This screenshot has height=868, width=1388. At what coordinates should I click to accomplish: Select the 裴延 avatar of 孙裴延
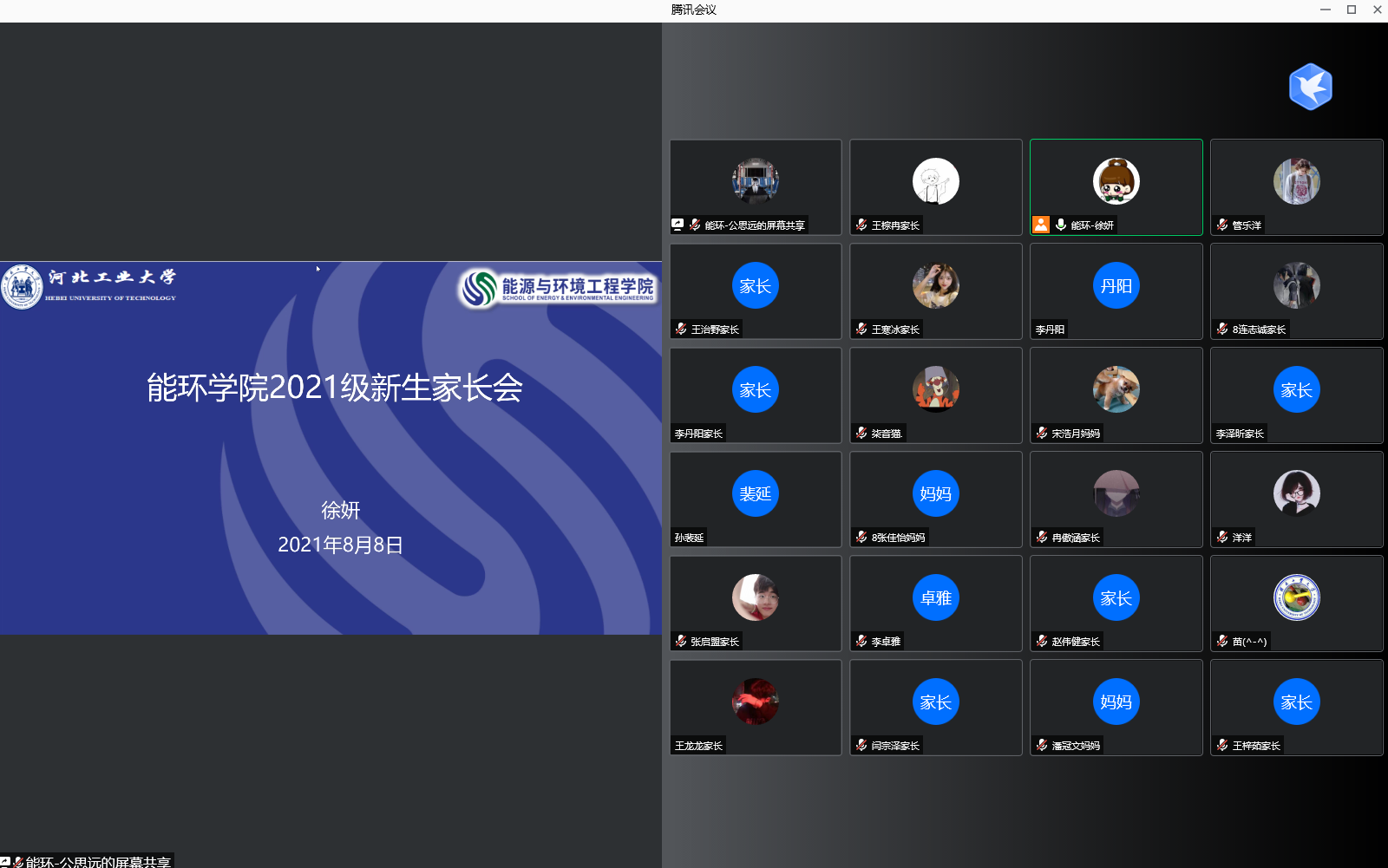pos(755,493)
